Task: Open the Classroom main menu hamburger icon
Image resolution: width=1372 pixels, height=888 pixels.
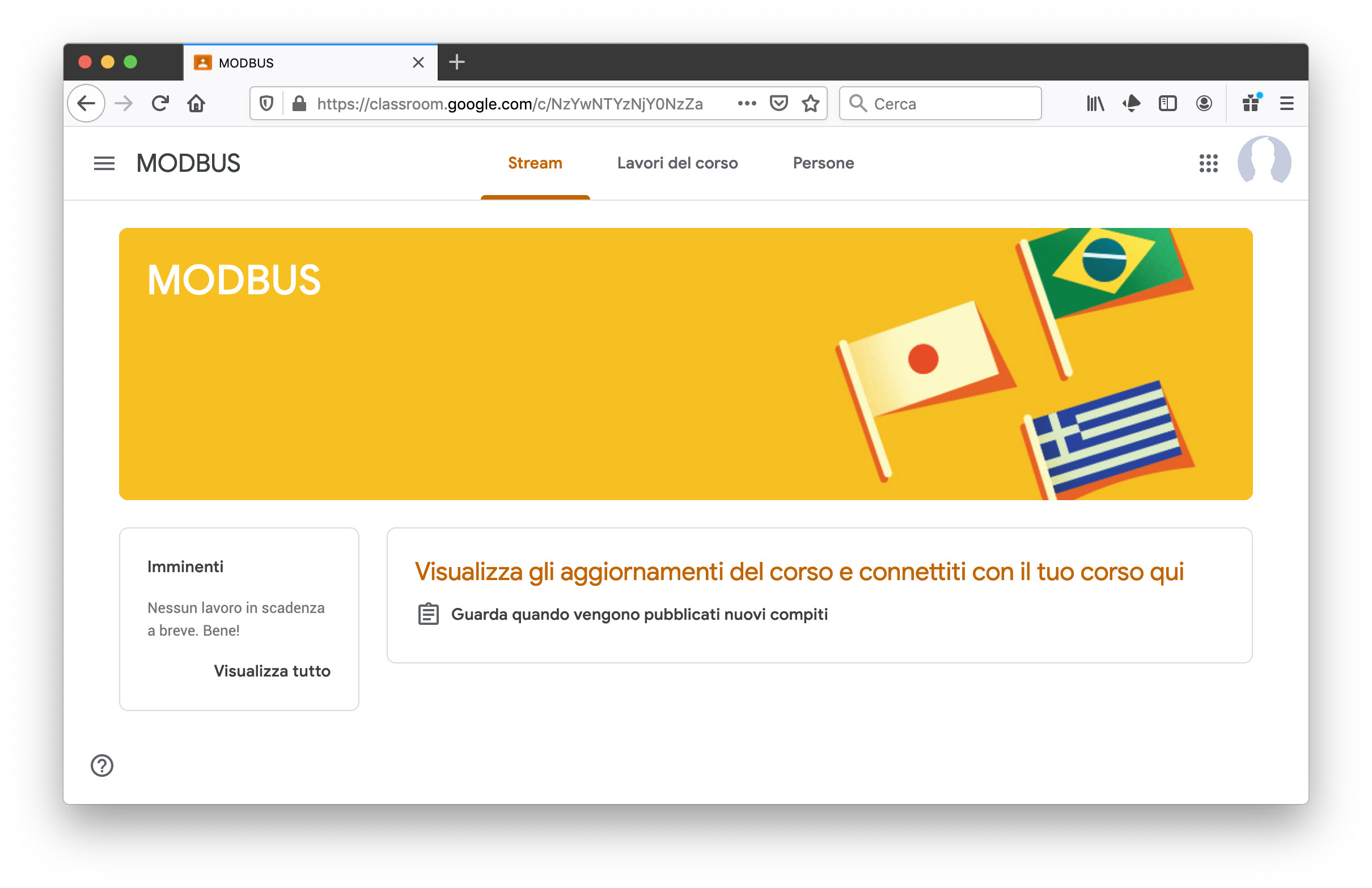Action: coord(104,164)
